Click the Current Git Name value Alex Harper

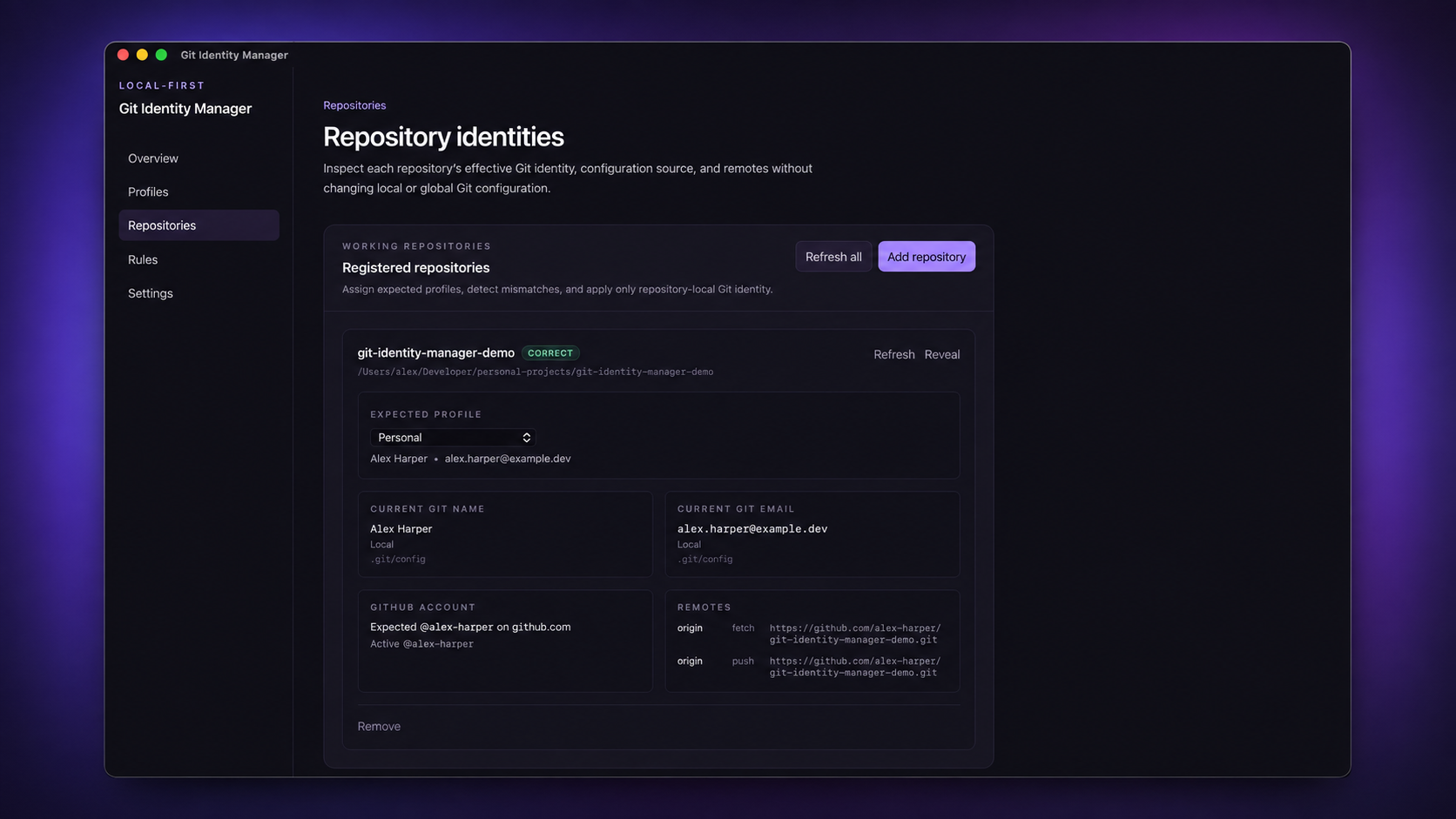tap(401, 529)
